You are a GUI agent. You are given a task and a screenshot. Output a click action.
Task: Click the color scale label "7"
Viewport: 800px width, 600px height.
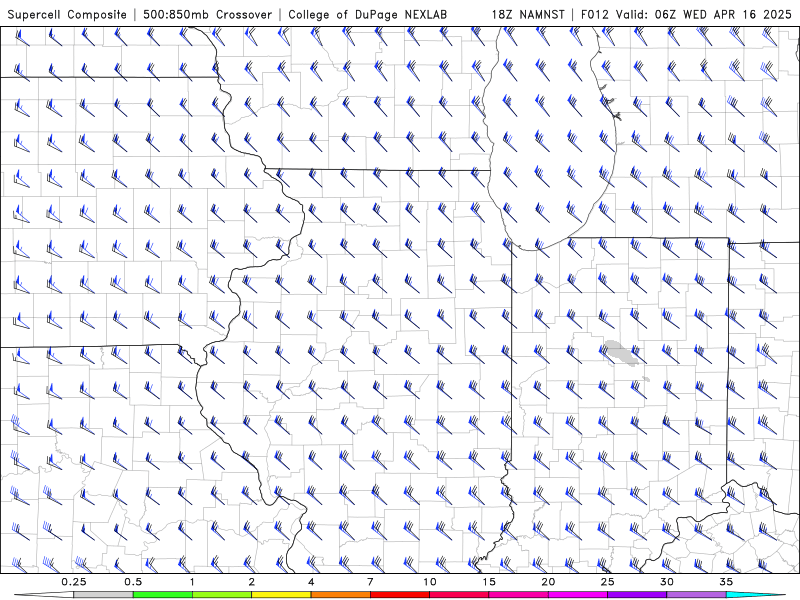coord(370,582)
